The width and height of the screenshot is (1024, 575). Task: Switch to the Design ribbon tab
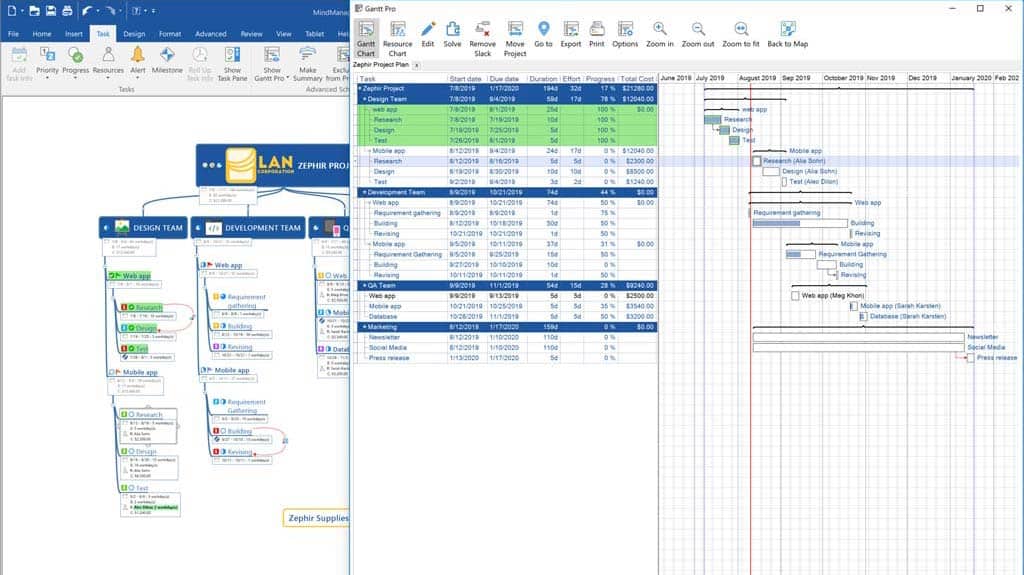(134, 34)
